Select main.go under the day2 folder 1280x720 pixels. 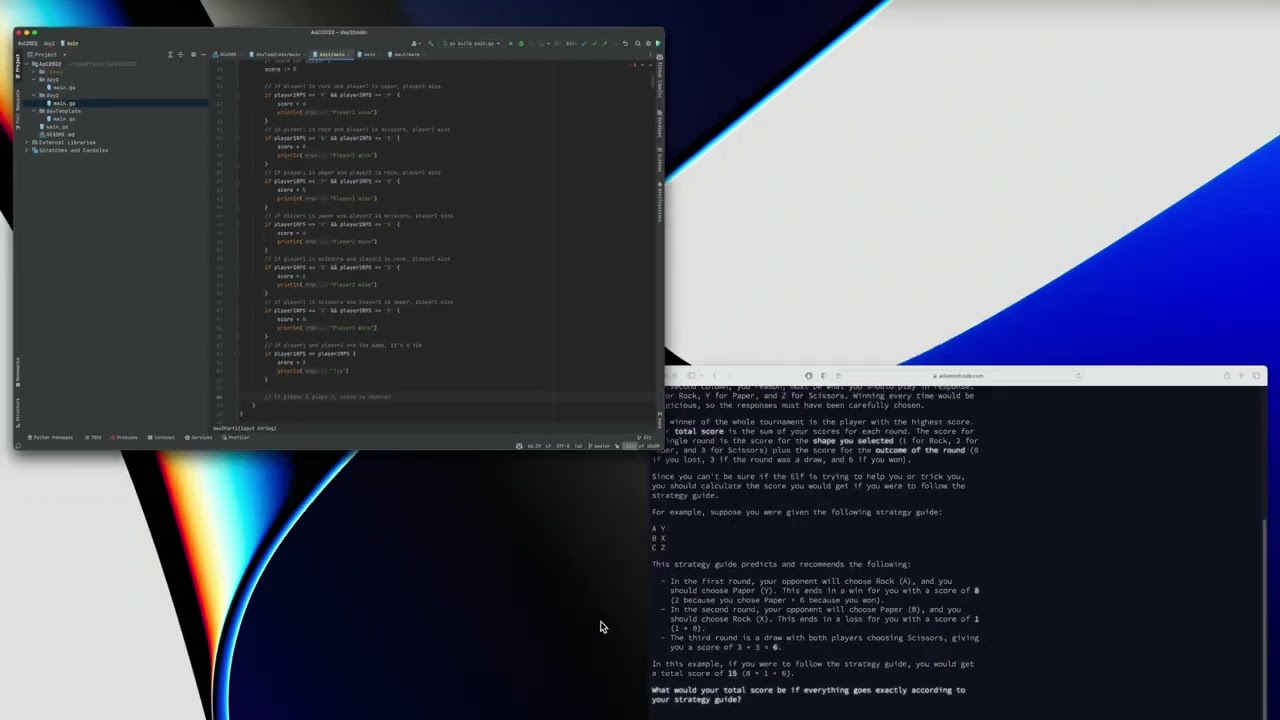click(62, 103)
